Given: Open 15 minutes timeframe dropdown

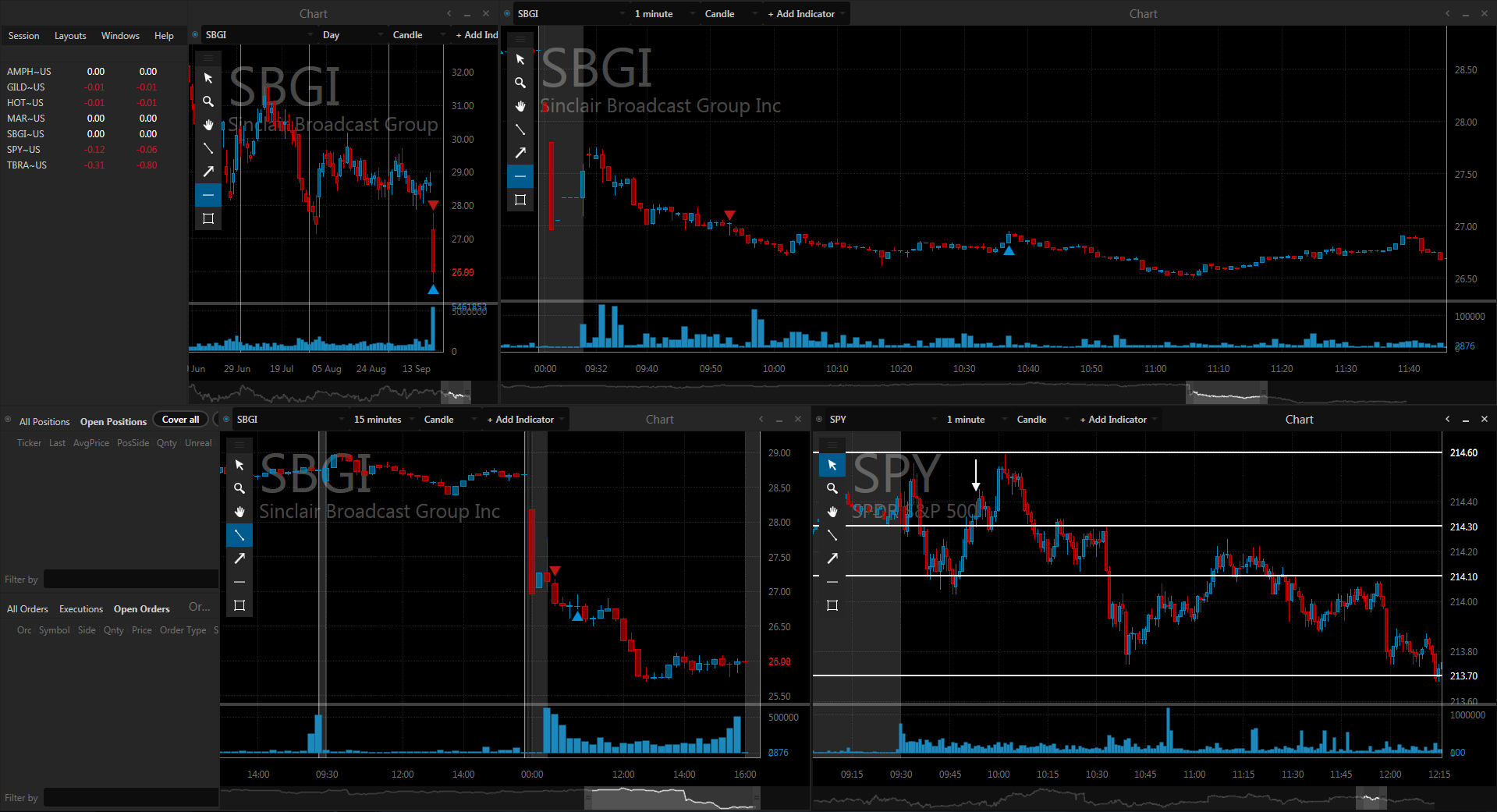Looking at the screenshot, I should click(383, 420).
